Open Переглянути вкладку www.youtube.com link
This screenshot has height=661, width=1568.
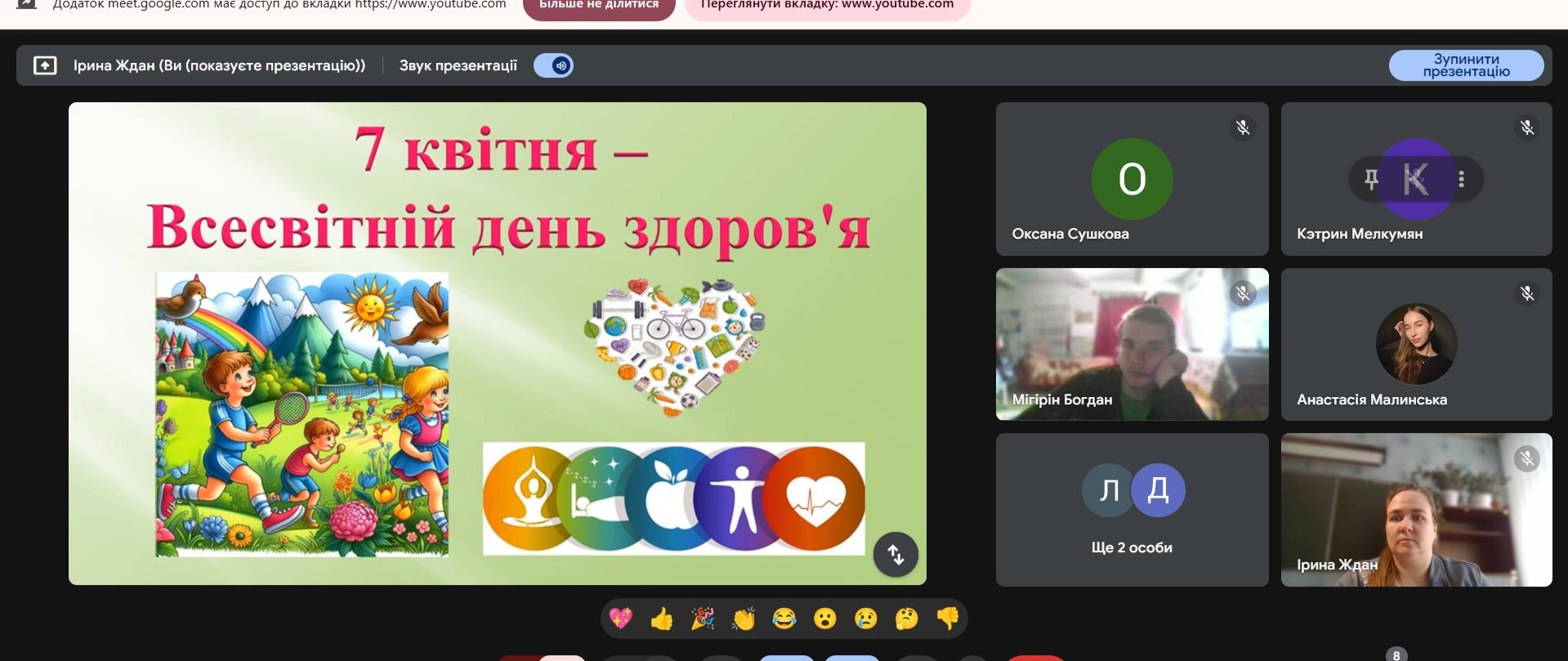tap(827, 7)
